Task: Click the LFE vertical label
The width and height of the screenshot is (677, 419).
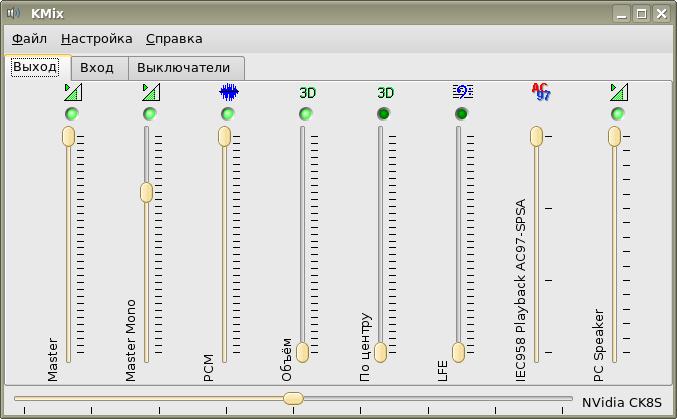Action: 443,371
